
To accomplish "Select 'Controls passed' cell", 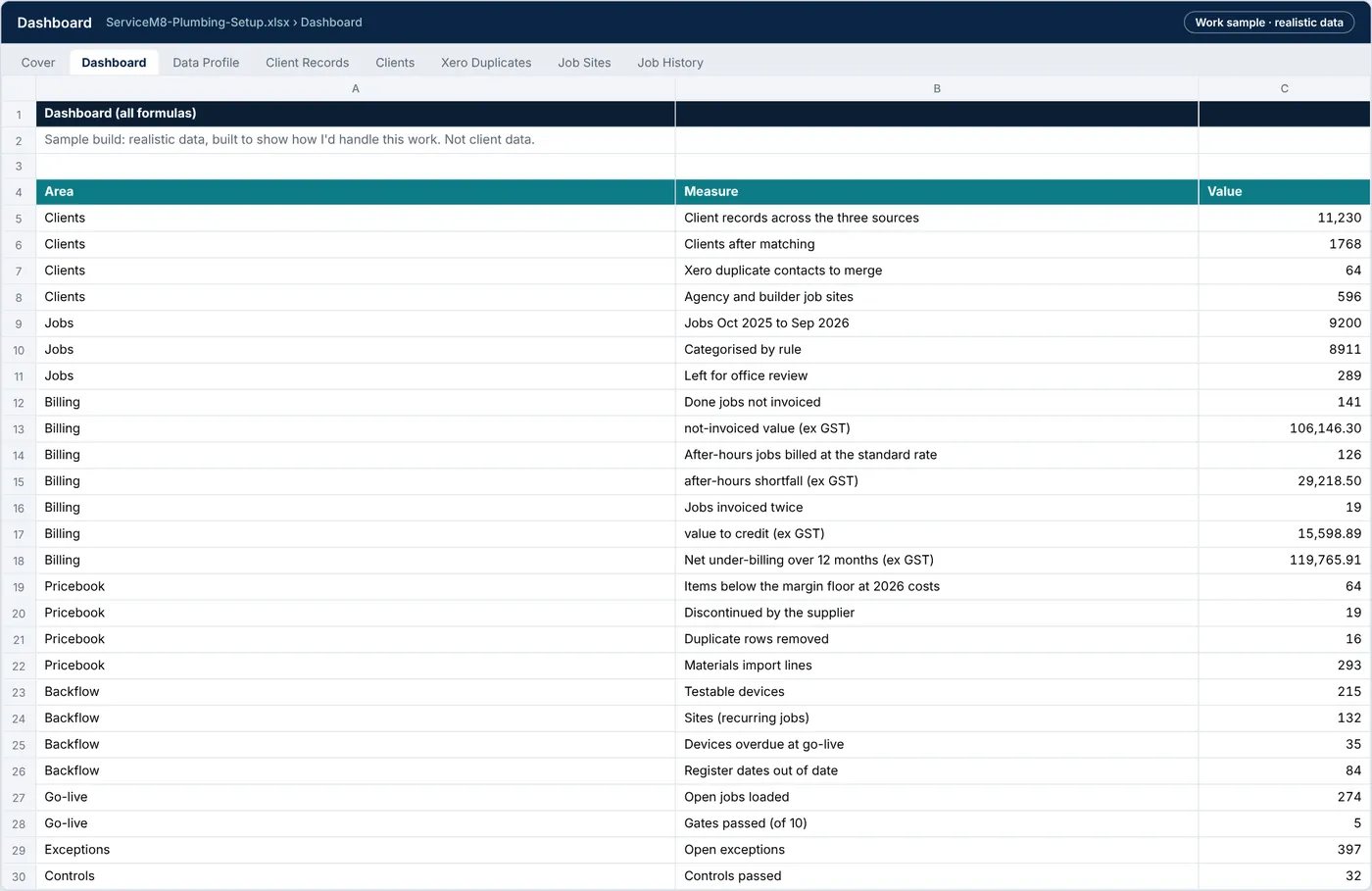I will [937, 876].
